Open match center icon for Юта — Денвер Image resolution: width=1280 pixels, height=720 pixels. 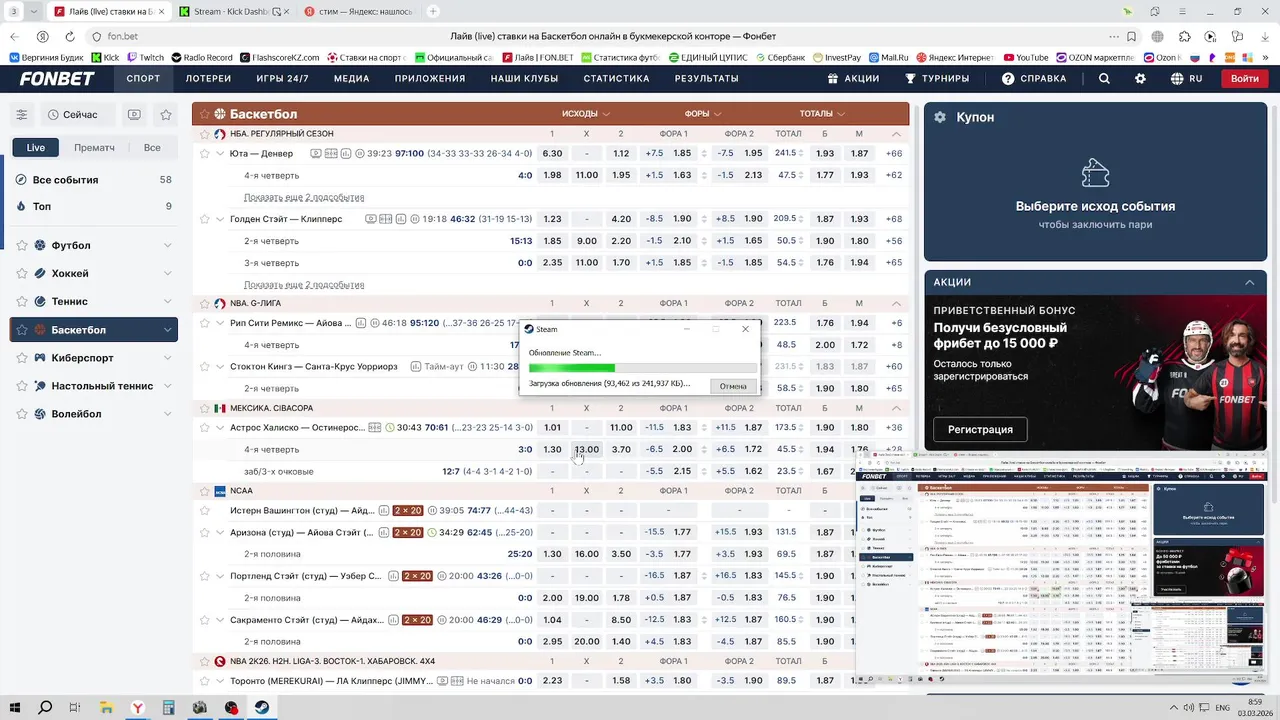pyautogui.click(x=331, y=154)
